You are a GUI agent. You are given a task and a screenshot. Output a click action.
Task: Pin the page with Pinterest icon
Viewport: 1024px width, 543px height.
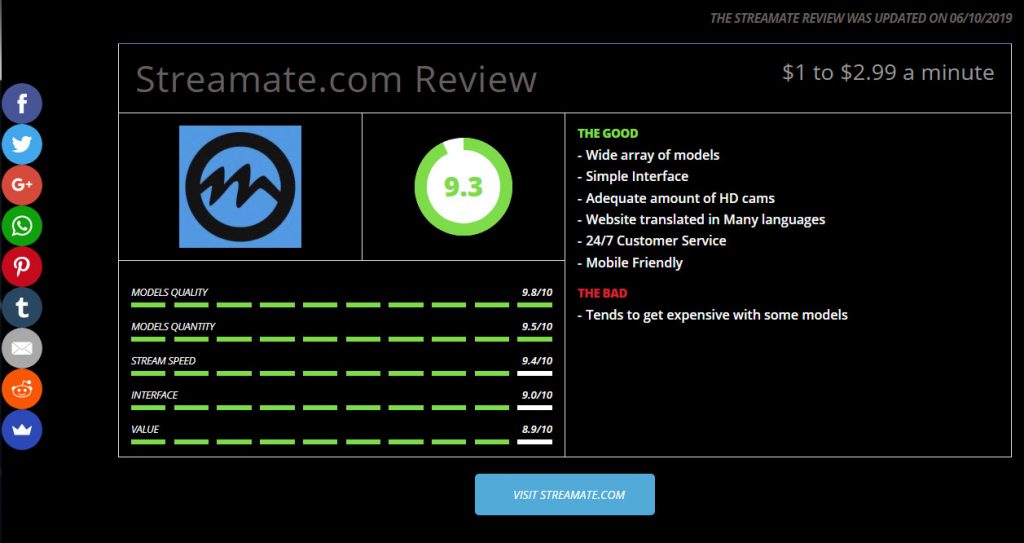pos(21,267)
